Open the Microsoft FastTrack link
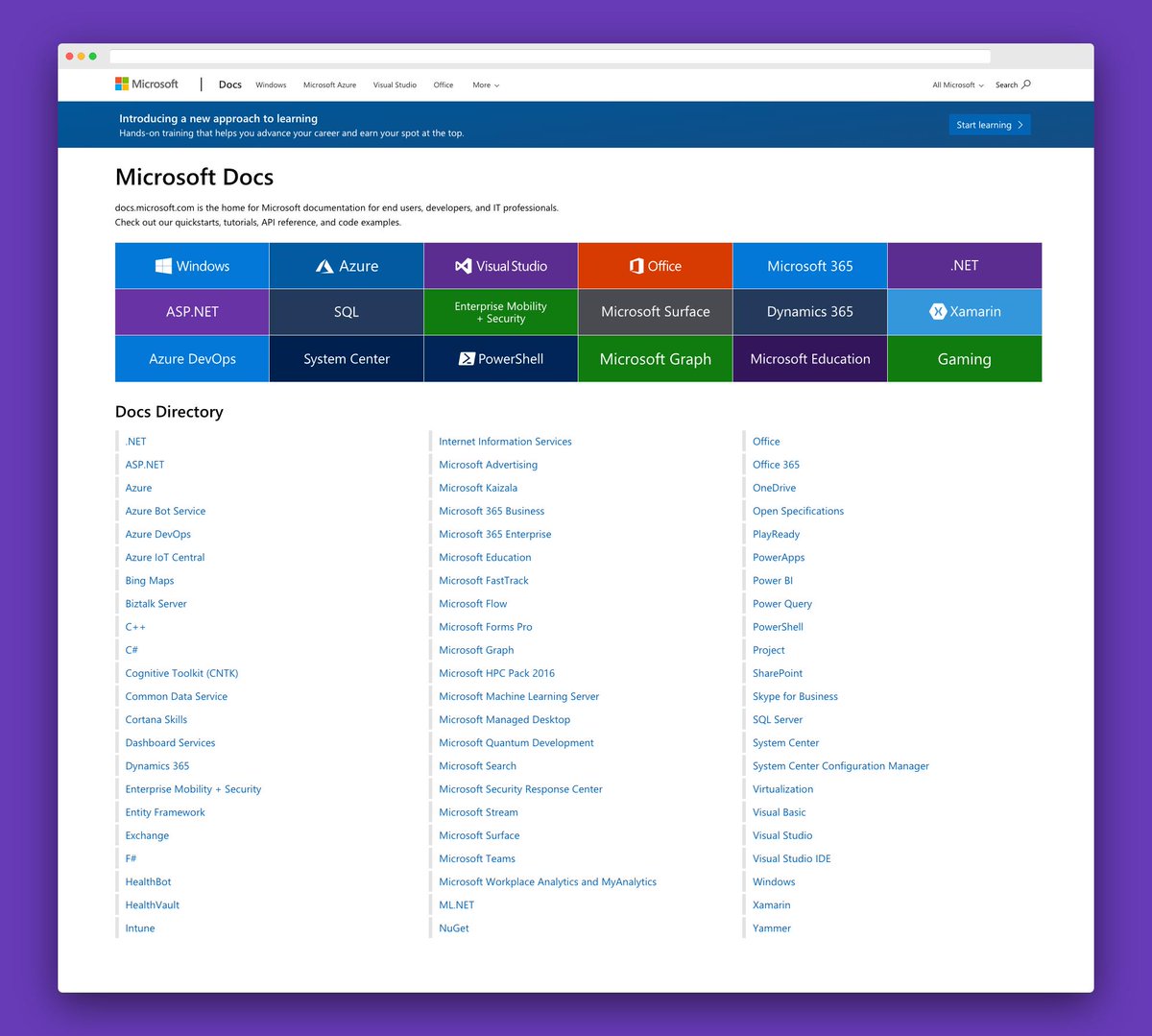 [484, 581]
